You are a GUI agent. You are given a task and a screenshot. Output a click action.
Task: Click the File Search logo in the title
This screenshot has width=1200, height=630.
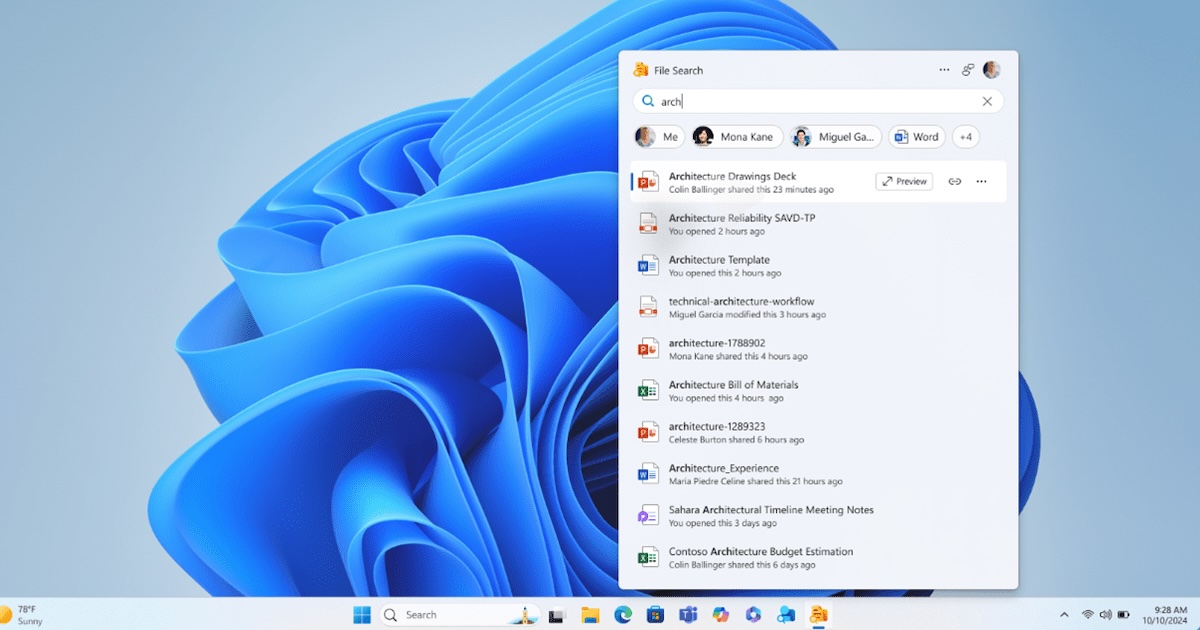click(x=641, y=70)
